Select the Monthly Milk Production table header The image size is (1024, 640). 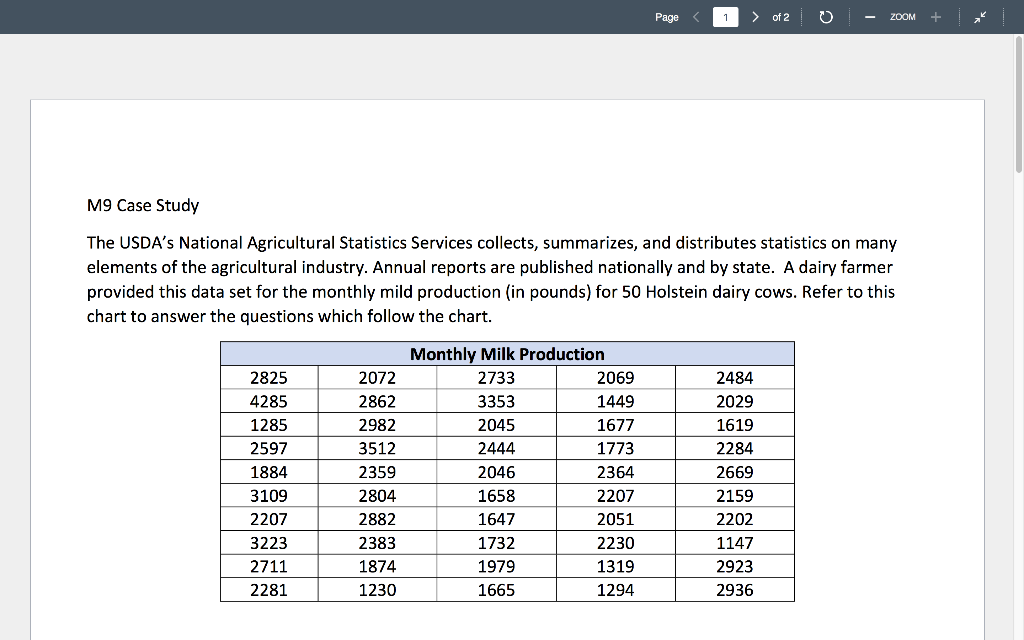[x=507, y=354]
